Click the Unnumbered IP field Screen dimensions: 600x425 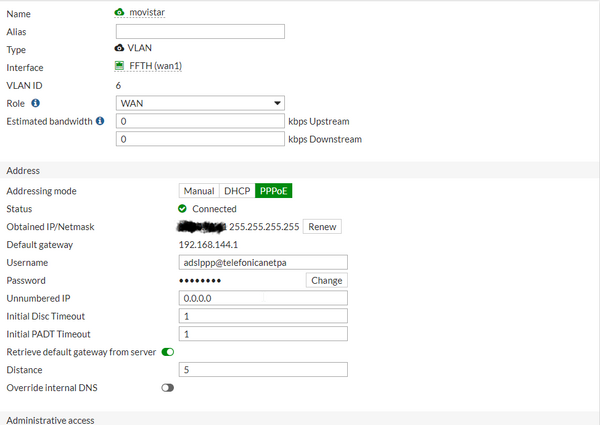pos(262,298)
